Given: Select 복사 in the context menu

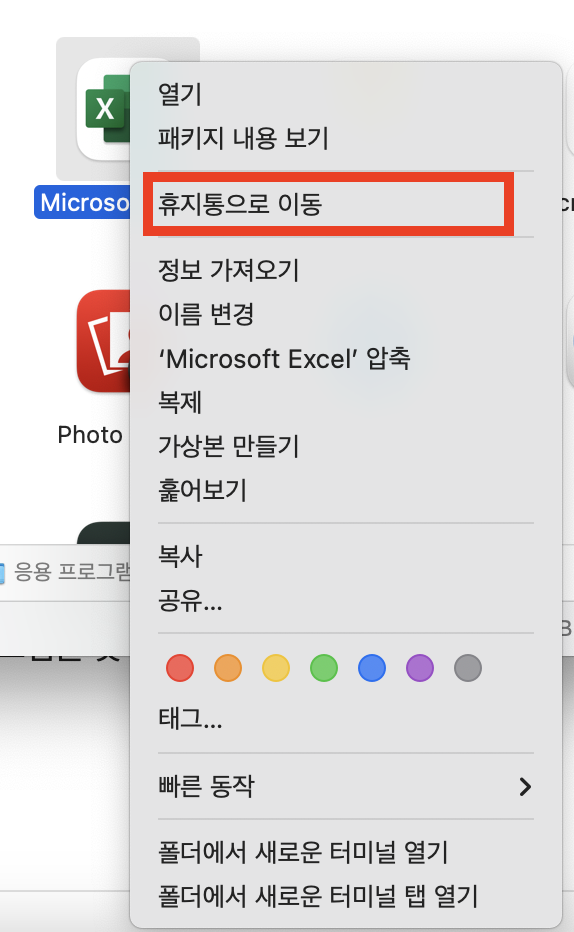Looking at the screenshot, I should tap(180, 556).
